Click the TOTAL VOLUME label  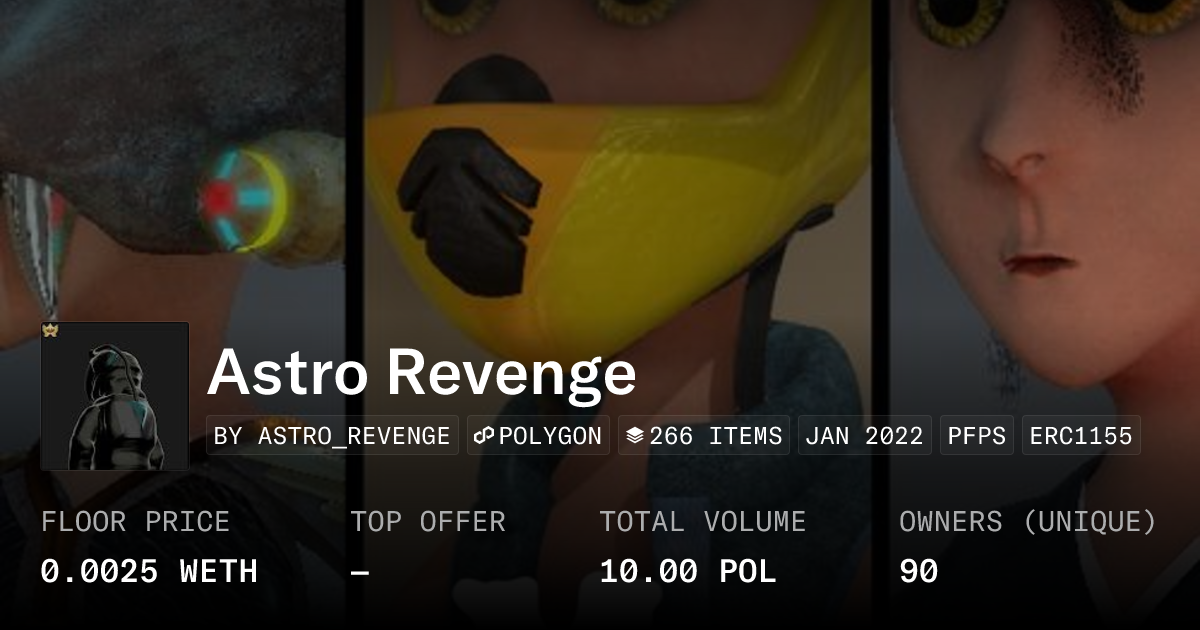[x=702, y=522]
